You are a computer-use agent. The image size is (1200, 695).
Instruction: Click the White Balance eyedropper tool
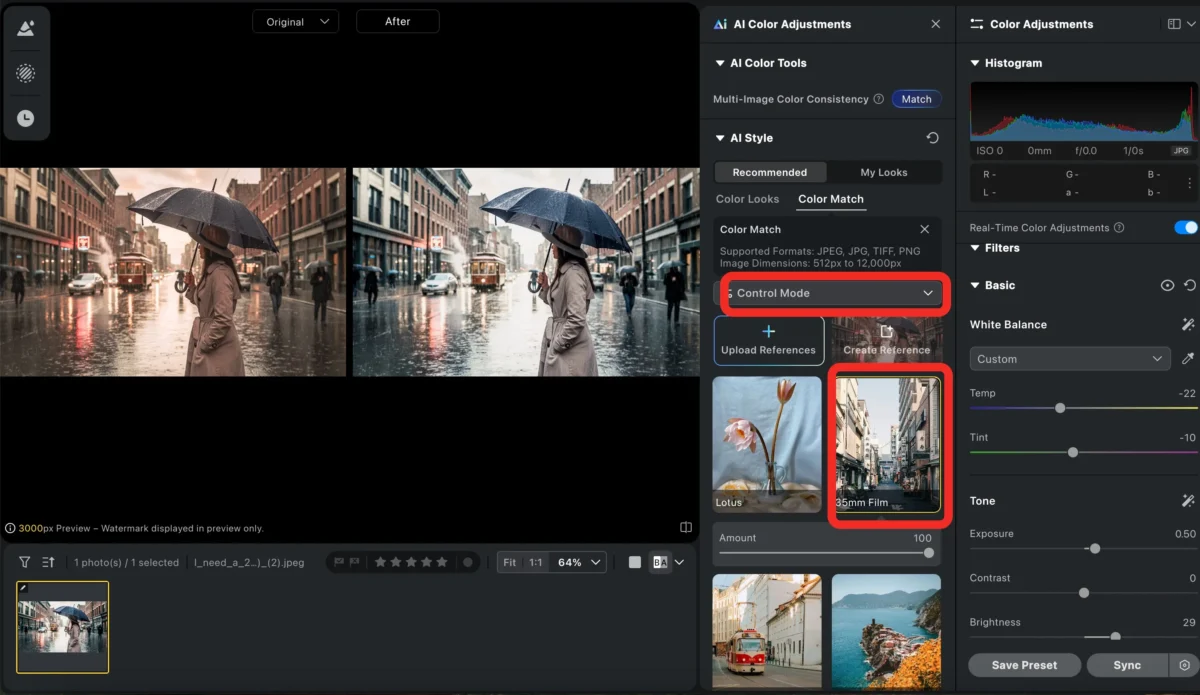[x=1188, y=359]
